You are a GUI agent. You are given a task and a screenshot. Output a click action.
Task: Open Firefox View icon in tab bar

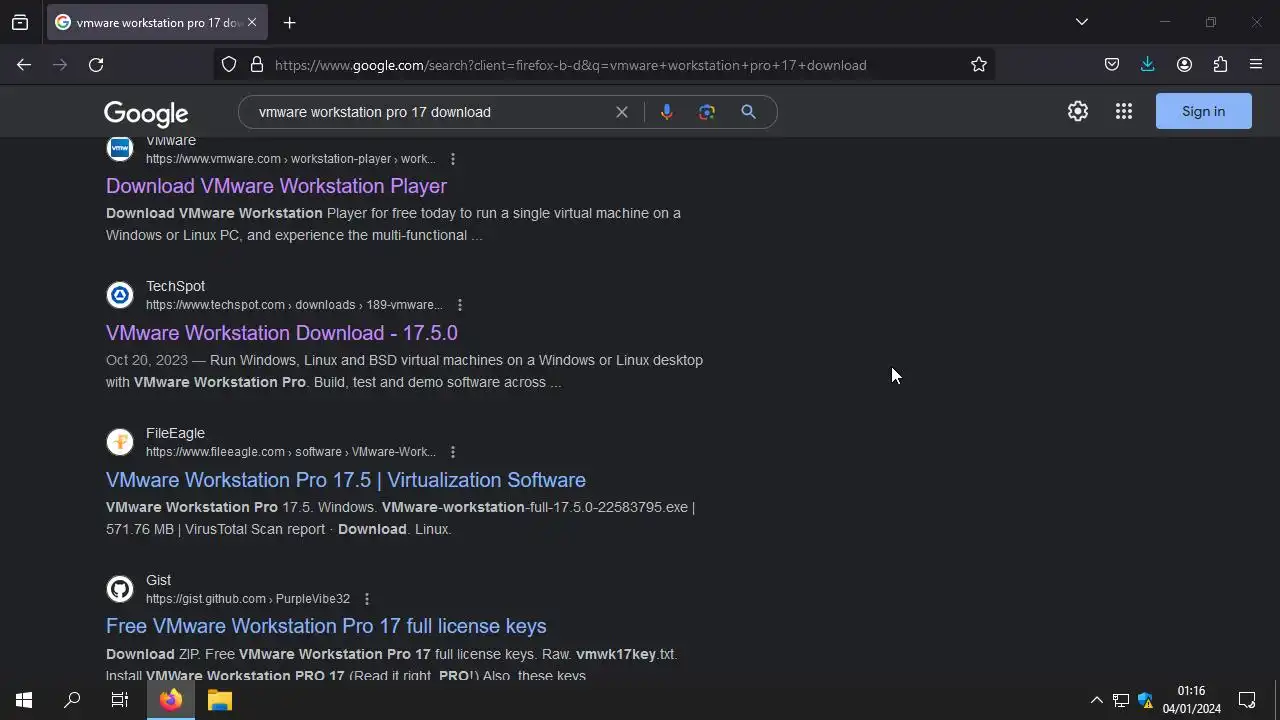pos(20,22)
